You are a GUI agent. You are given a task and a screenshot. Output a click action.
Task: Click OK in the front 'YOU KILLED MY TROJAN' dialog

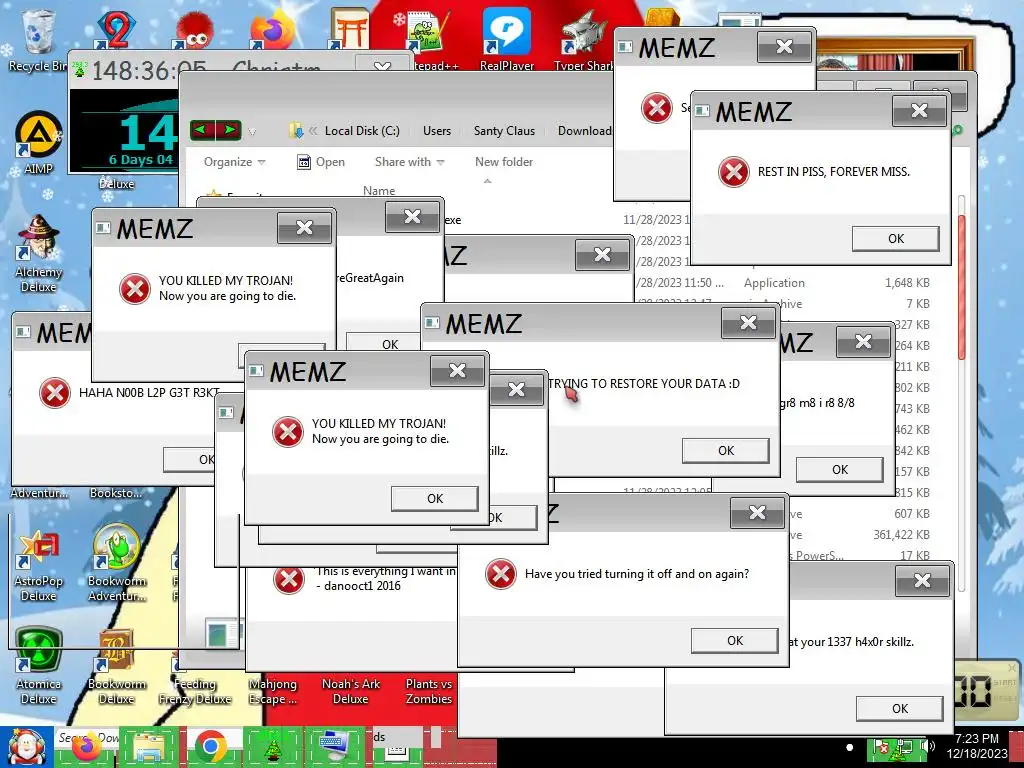click(434, 498)
